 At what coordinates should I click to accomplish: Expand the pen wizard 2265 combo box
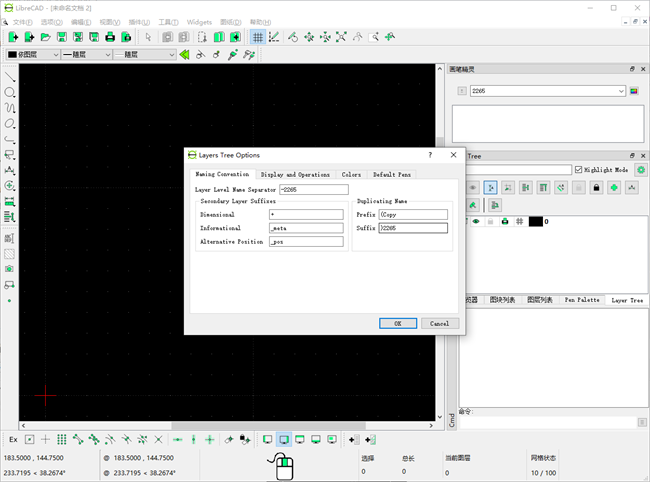(620, 91)
